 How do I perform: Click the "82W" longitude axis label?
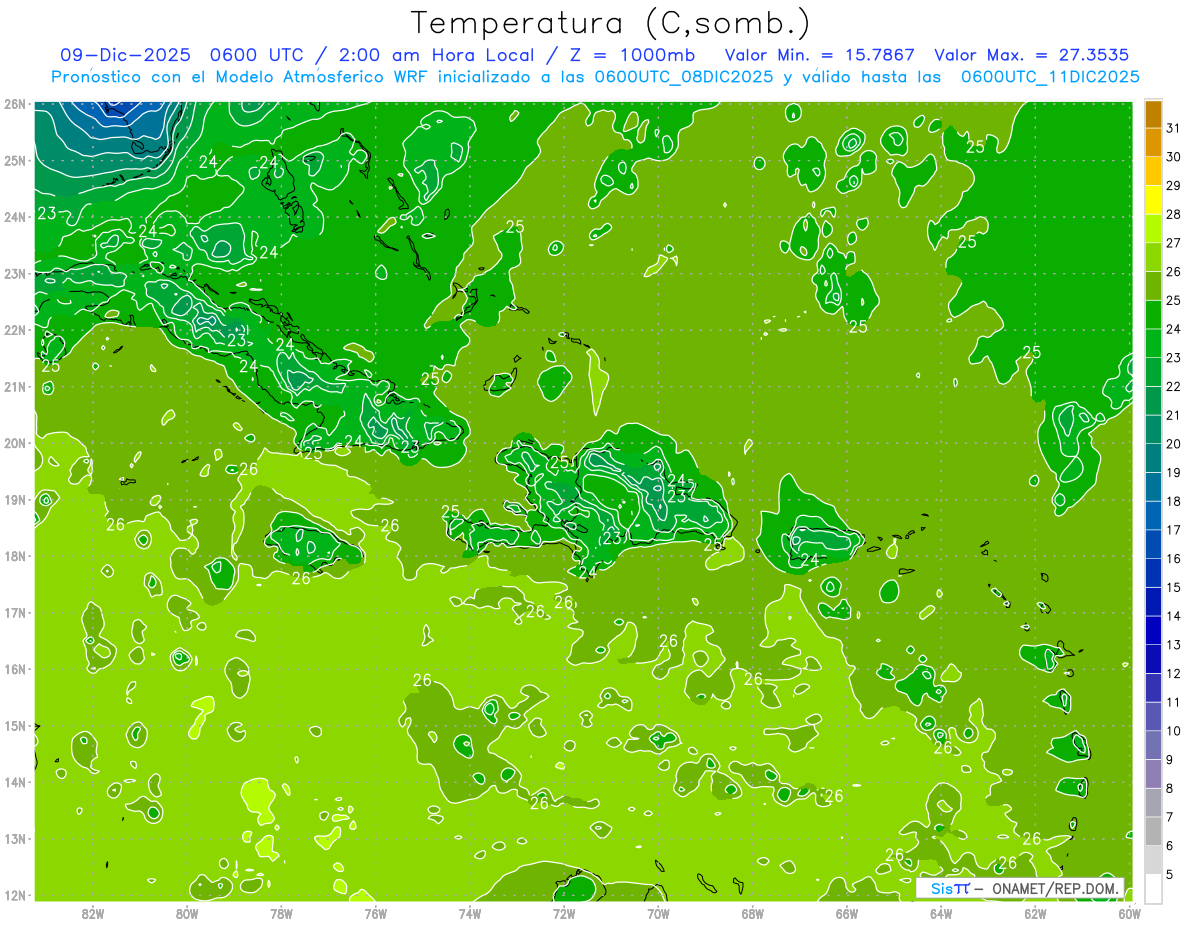click(x=93, y=913)
